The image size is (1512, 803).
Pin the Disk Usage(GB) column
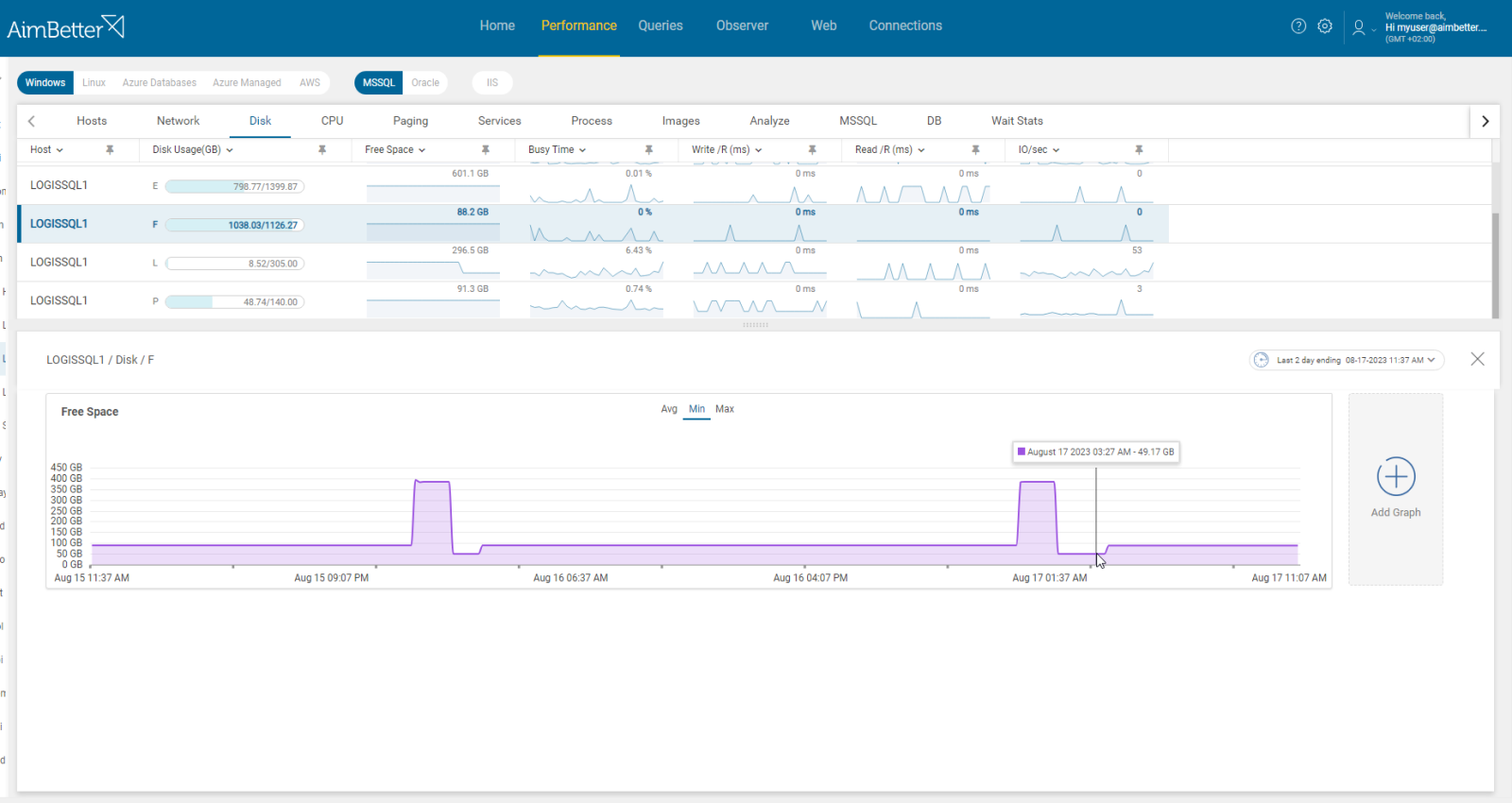point(322,150)
